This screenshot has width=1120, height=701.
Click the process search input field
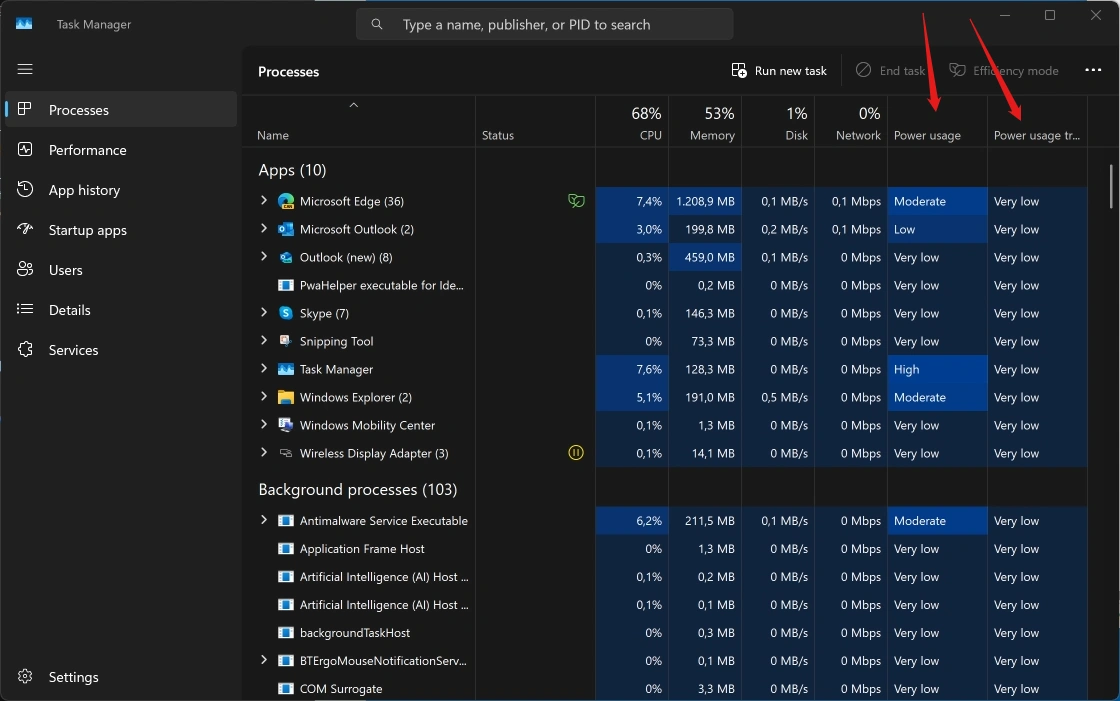(545, 24)
